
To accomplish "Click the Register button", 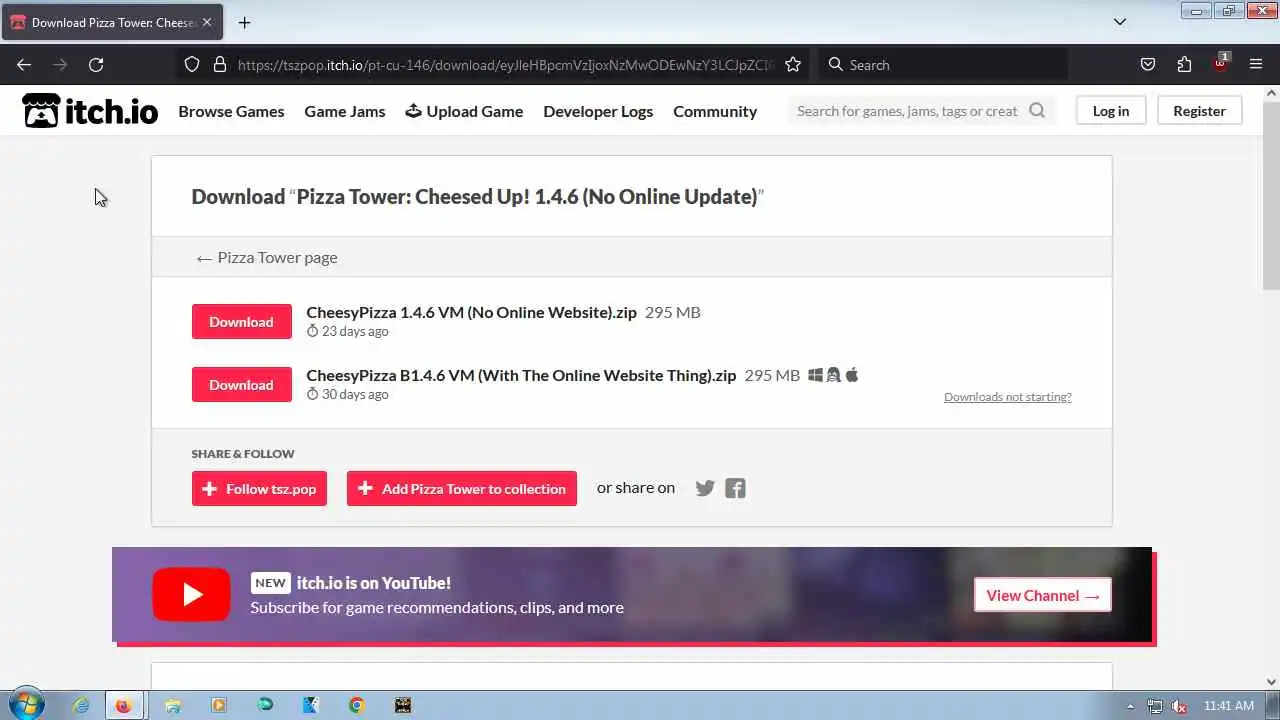I will pyautogui.click(x=1199, y=111).
